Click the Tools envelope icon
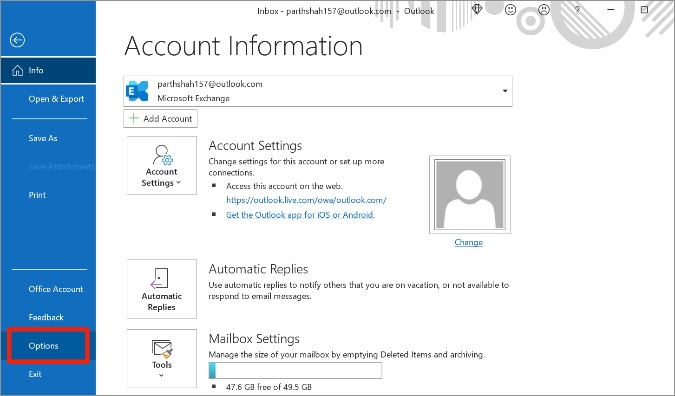675x396 pixels. click(x=162, y=349)
